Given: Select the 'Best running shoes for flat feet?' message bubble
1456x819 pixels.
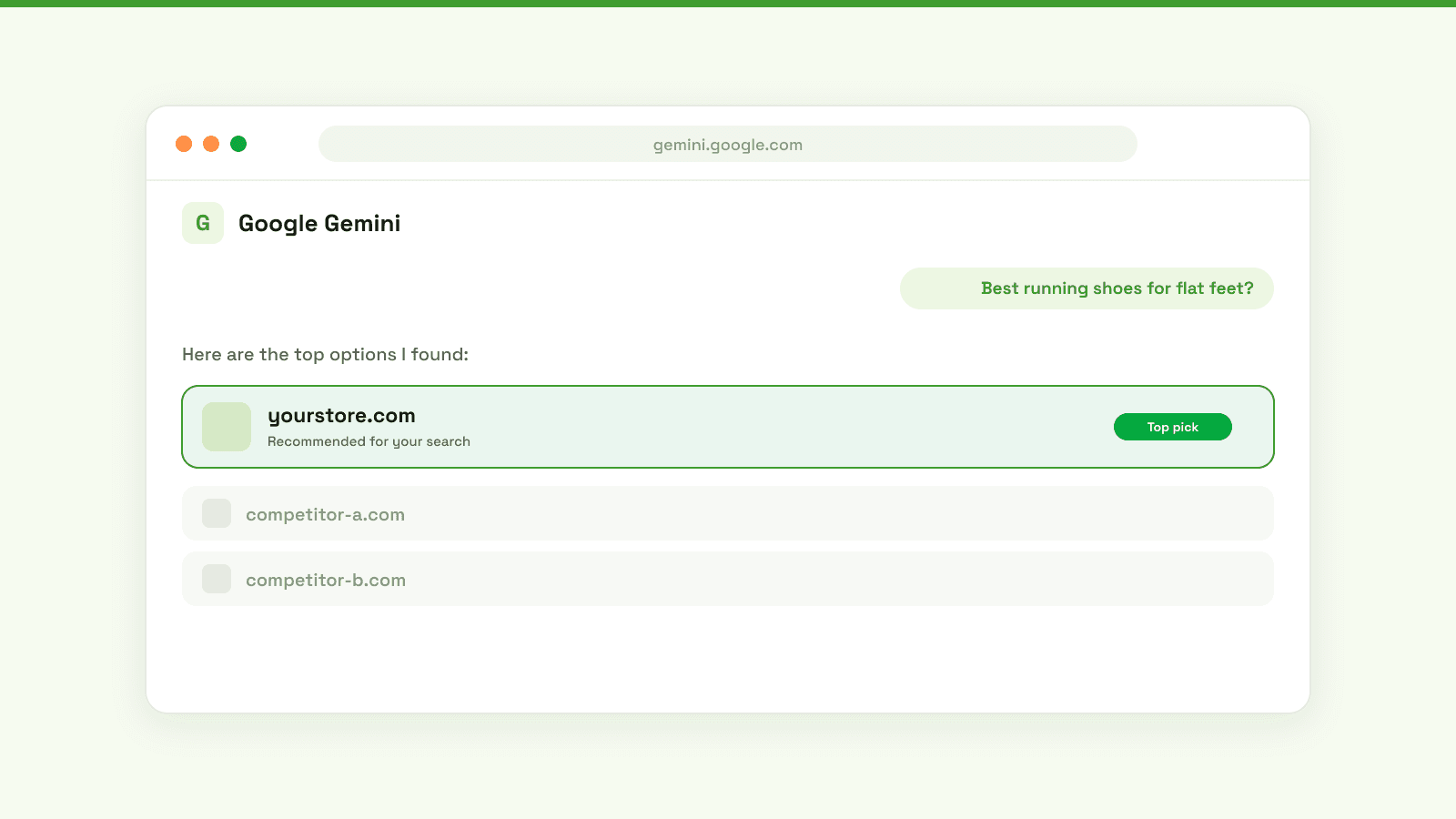Looking at the screenshot, I should pos(1087,288).
